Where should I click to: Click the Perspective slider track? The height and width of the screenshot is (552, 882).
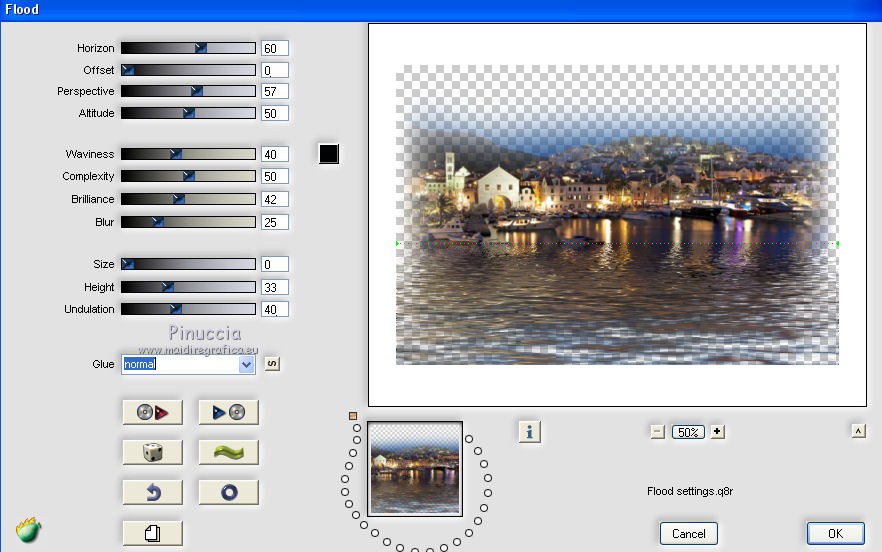[188, 91]
